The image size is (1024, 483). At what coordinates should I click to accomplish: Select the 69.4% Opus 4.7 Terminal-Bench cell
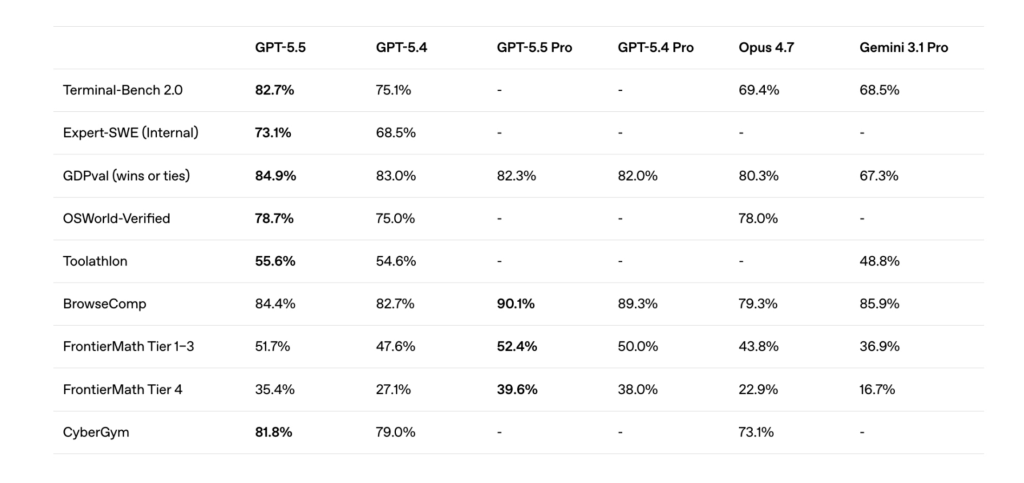coord(759,90)
